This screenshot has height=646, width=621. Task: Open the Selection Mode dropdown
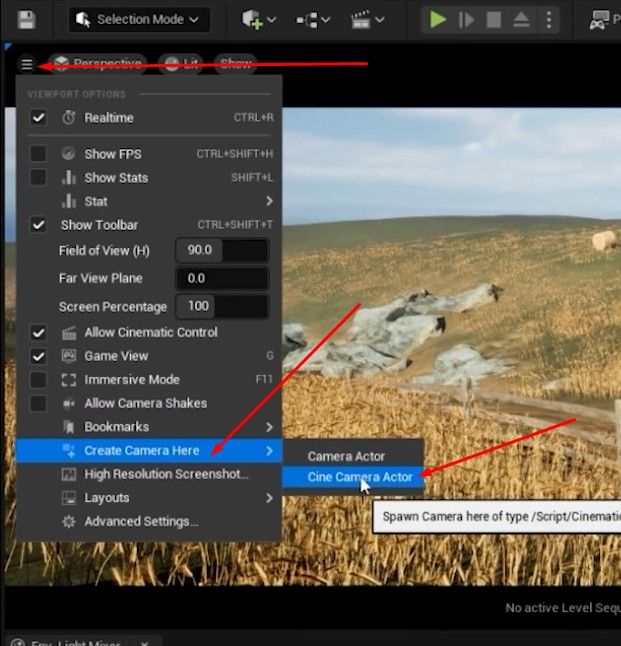[139, 19]
